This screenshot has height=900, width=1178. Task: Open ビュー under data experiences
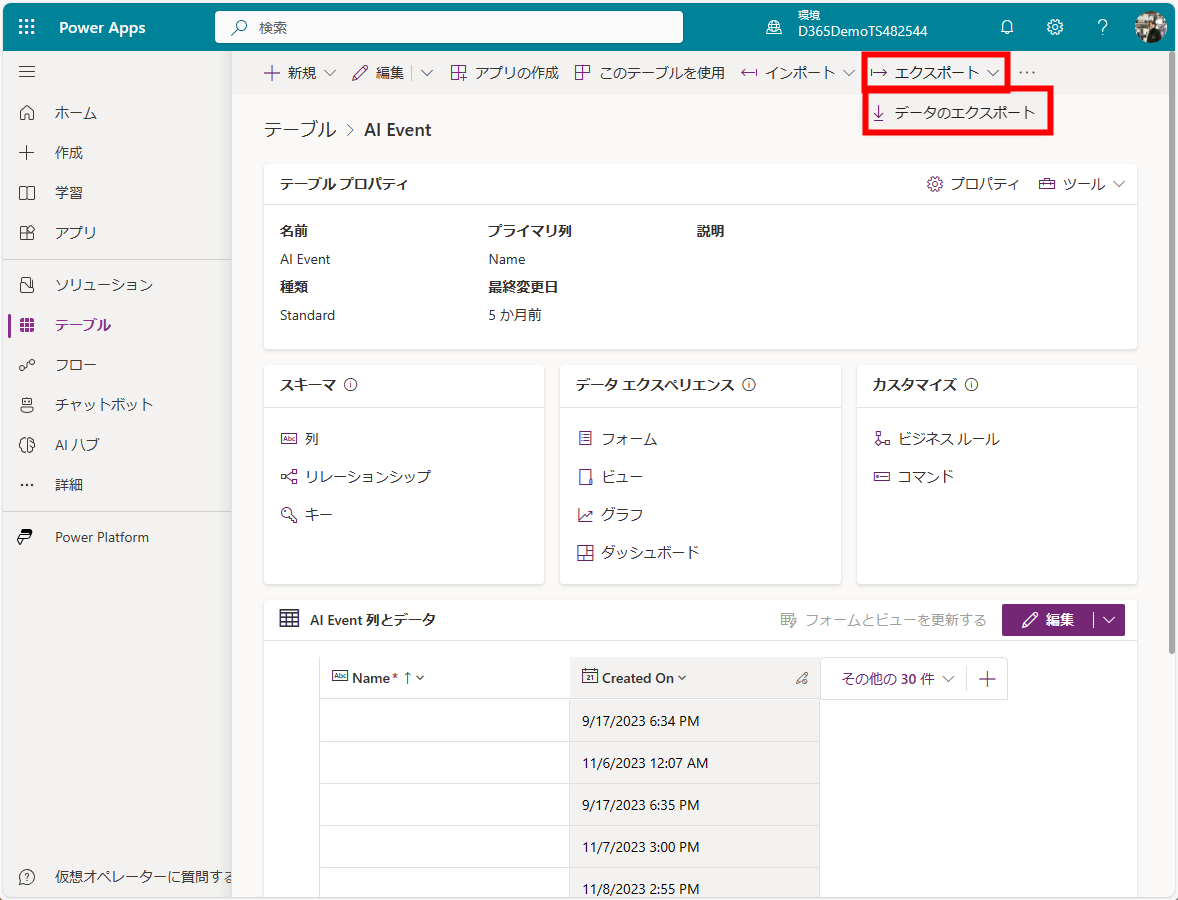pyautogui.click(x=610, y=476)
